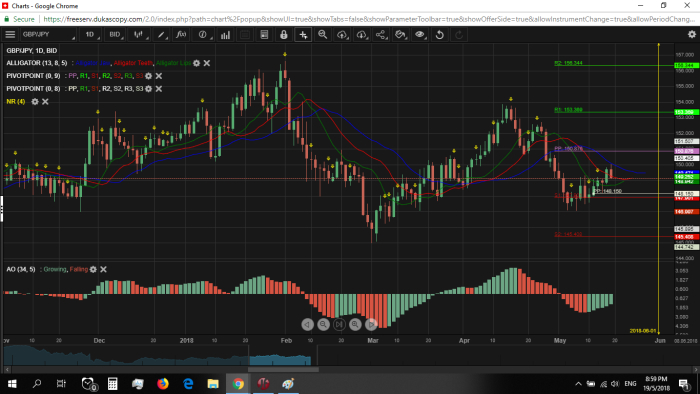This screenshot has width=700, height=394.
Task: Expand the GBP/JPY instrument selector
Action: click(x=48, y=34)
